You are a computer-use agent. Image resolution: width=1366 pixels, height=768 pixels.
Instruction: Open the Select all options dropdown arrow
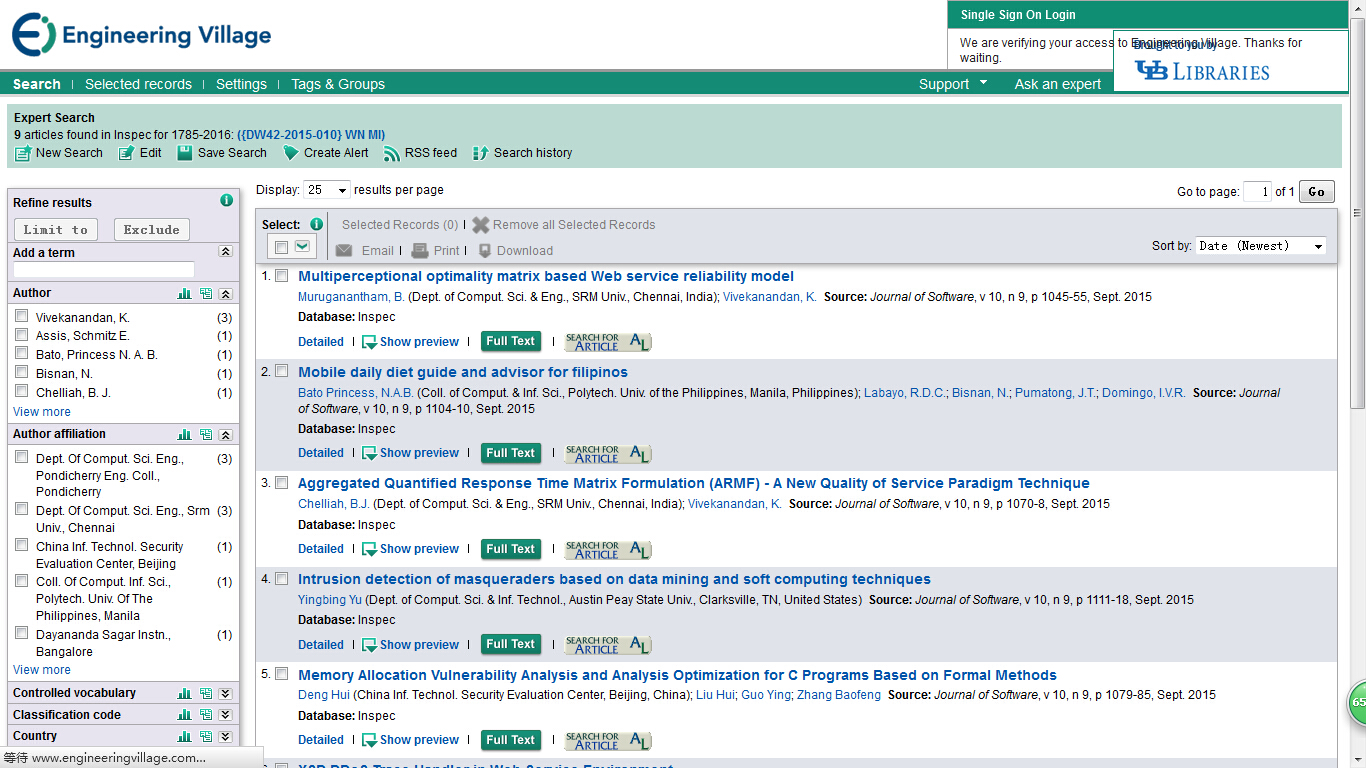[x=302, y=247]
